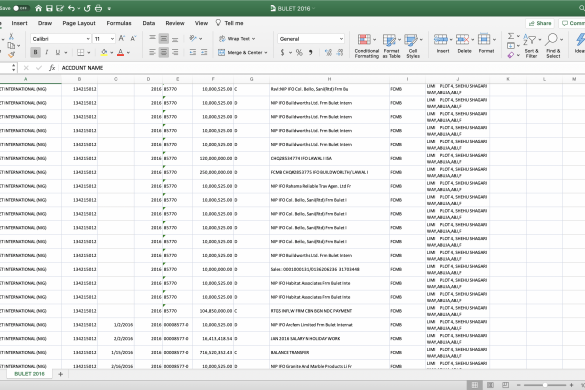Viewport: 585px width, 390px height.
Task: Click the Conditional Formatting icon
Action: pos(364,40)
